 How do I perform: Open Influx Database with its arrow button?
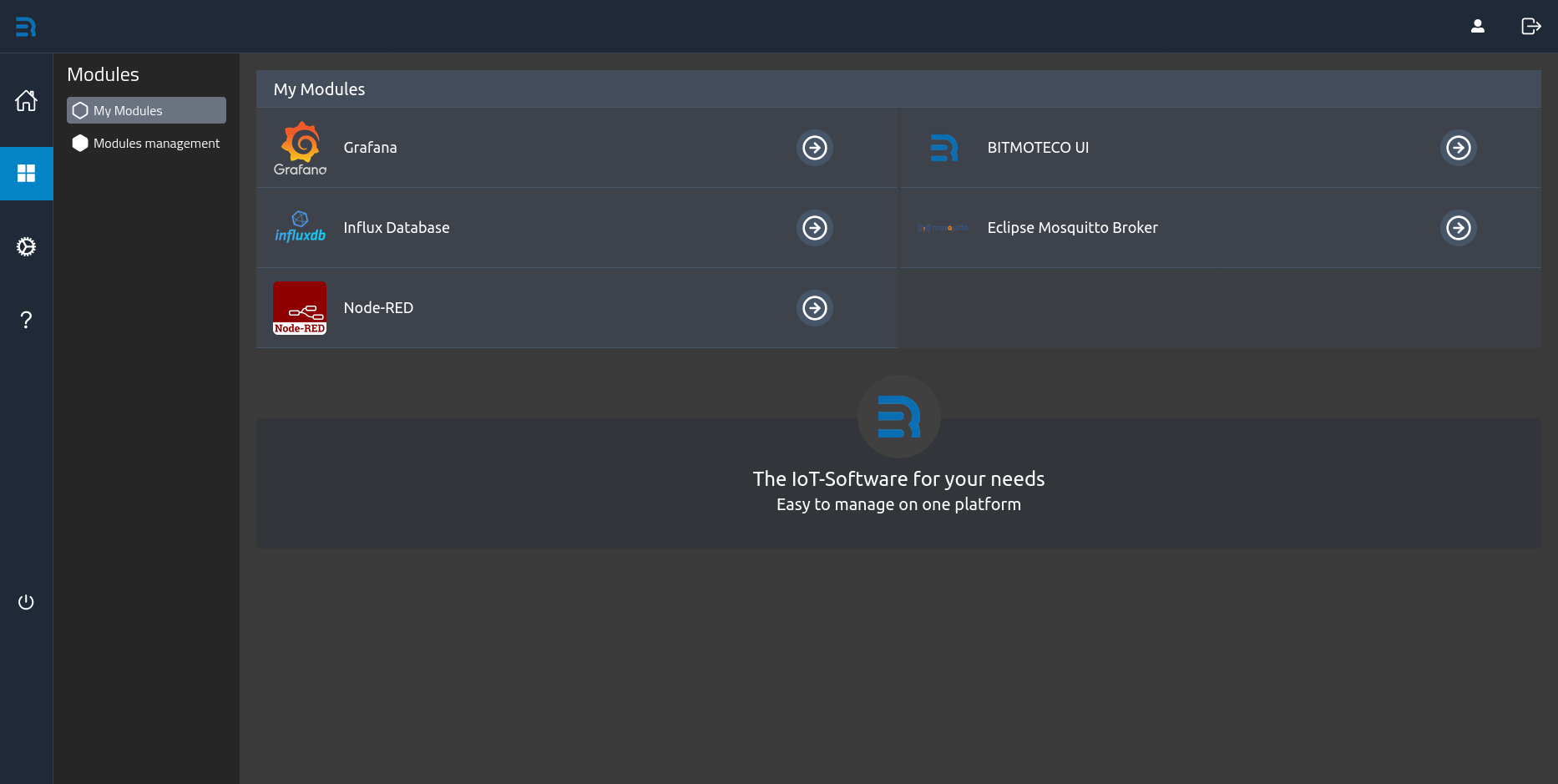(815, 228)
